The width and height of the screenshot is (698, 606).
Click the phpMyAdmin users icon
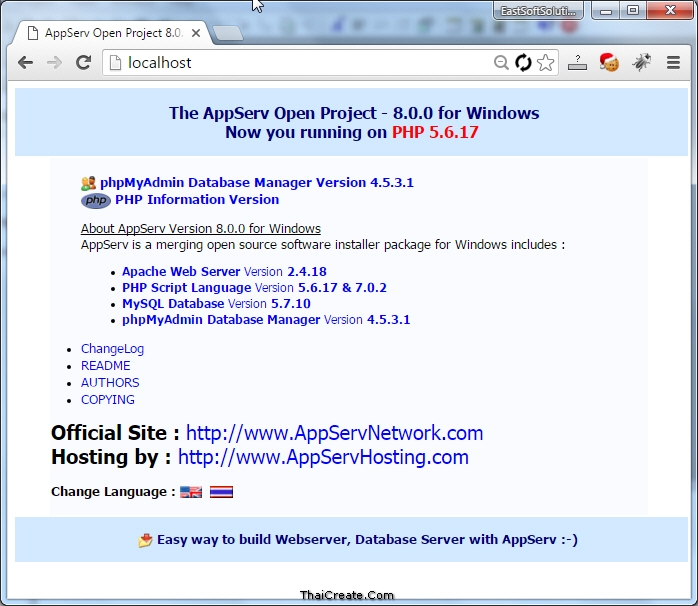89,183
